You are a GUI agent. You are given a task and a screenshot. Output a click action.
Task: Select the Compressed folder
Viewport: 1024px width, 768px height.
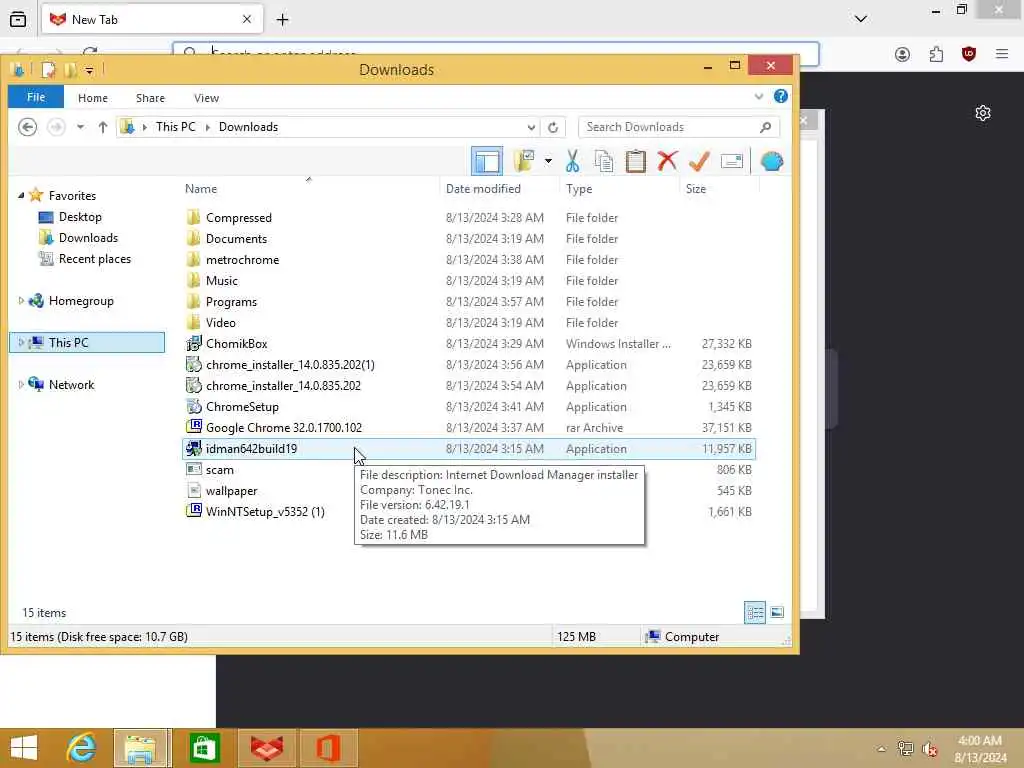click(x=238, y=217)
